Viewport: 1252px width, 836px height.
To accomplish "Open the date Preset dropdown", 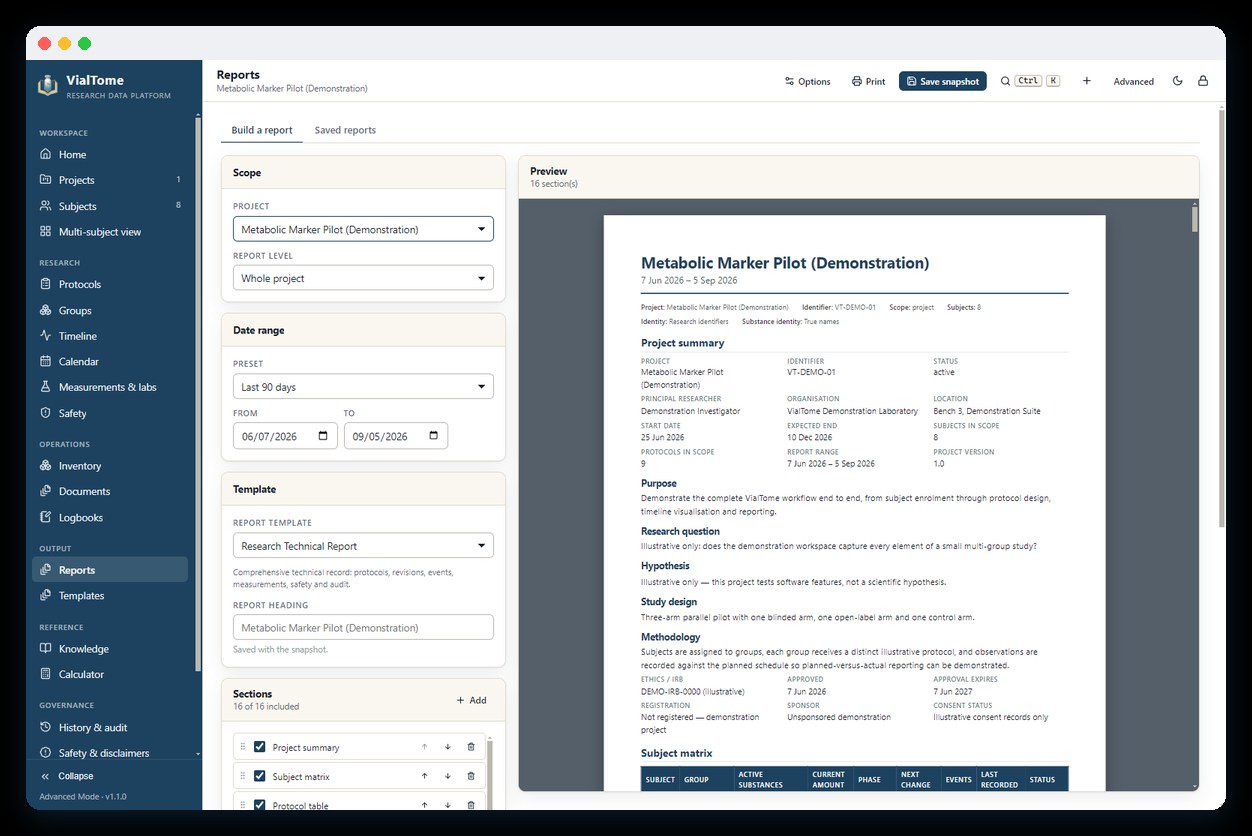I will pos(363,387).
